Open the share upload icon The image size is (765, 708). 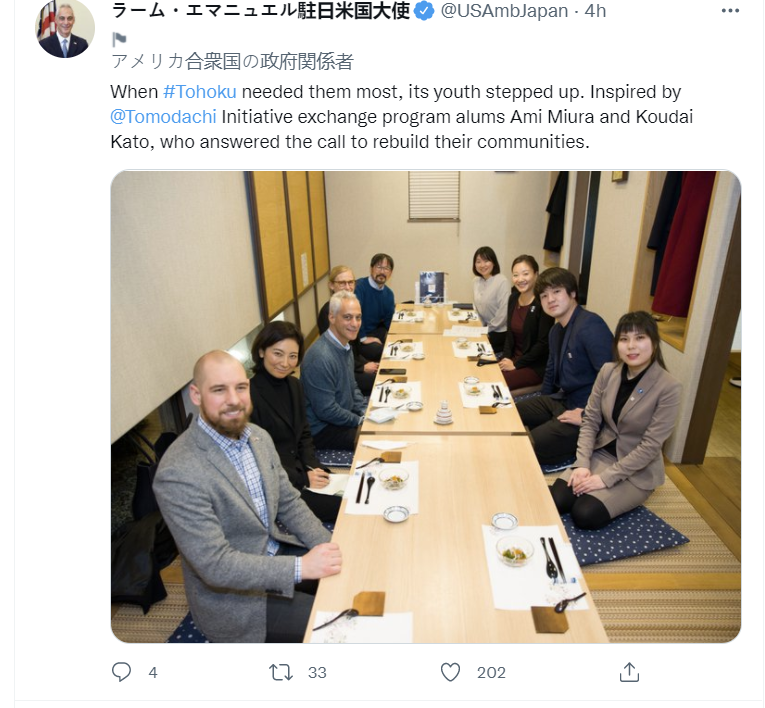pyautogui.click(x=629, y=672)
